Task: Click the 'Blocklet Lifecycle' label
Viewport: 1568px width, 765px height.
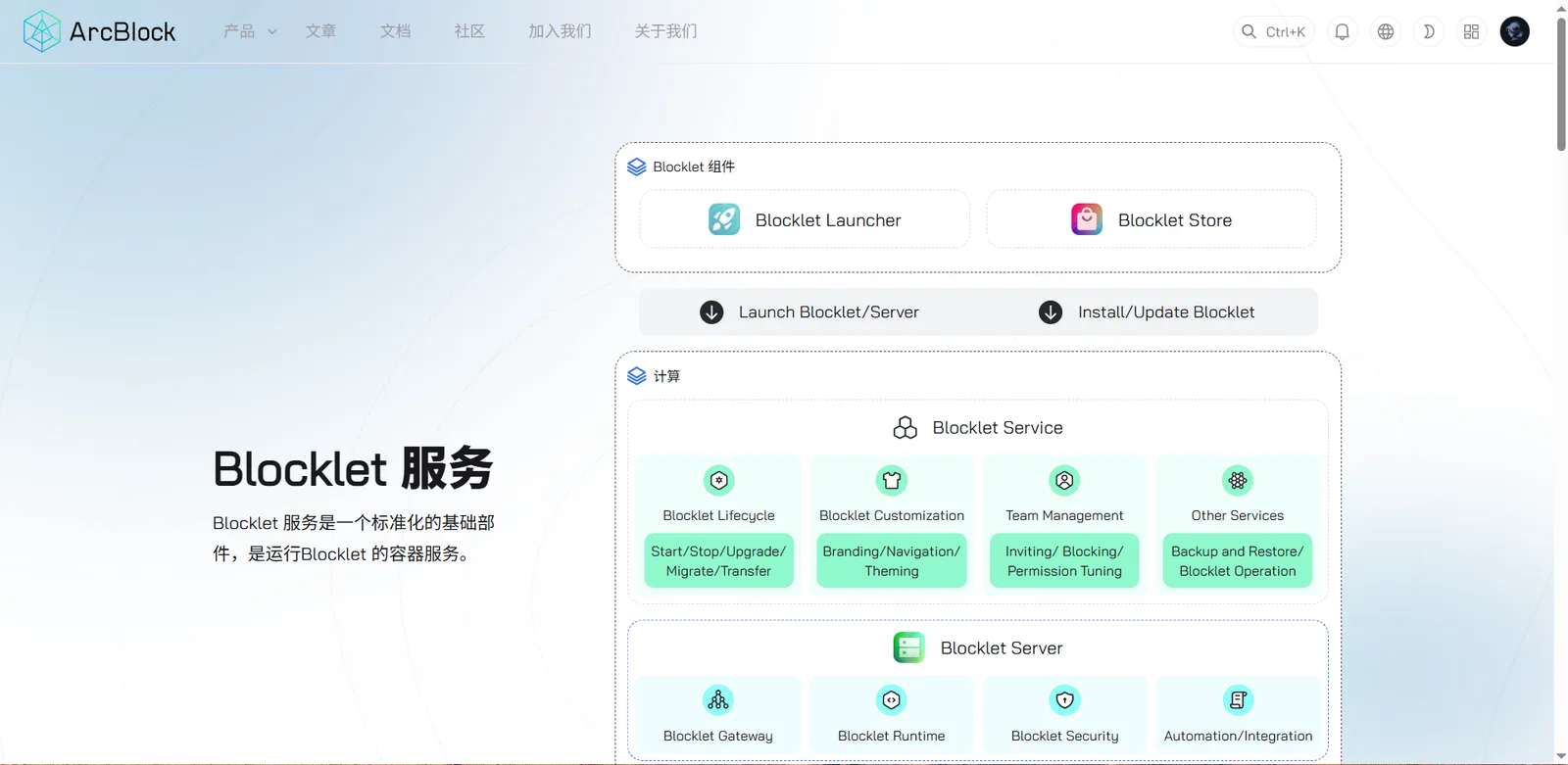Action: [x=718, y=515]
